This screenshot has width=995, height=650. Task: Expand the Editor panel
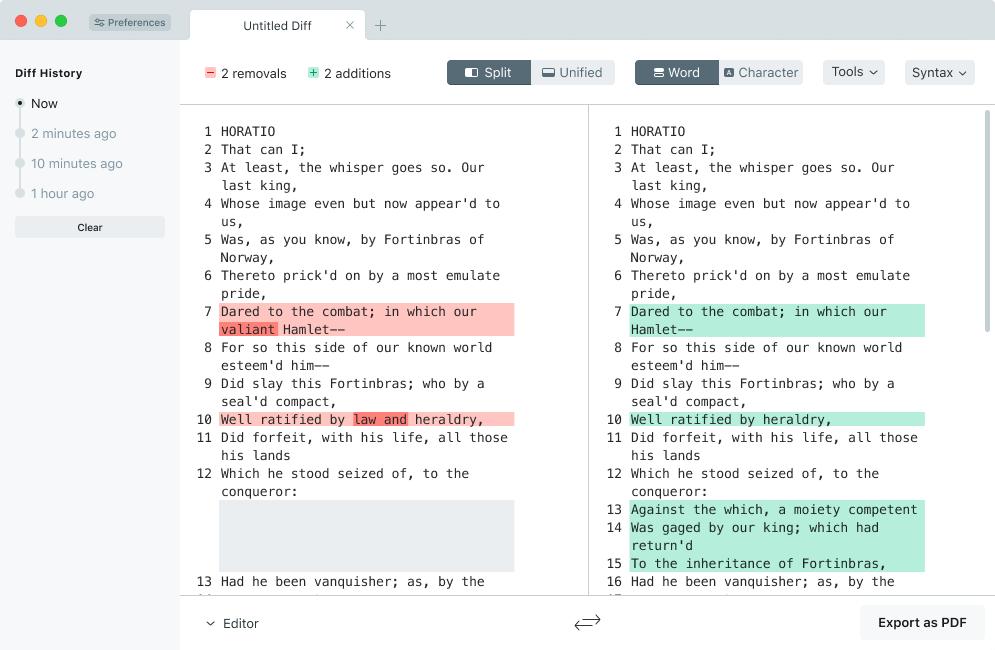232,624
